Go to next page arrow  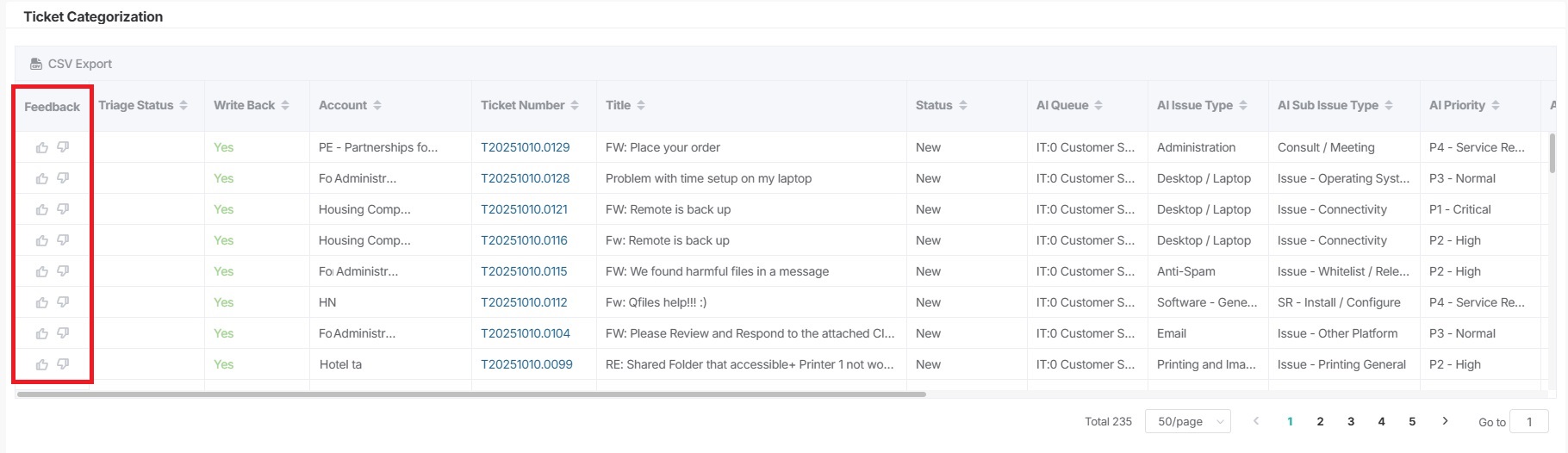(1445, 421)
